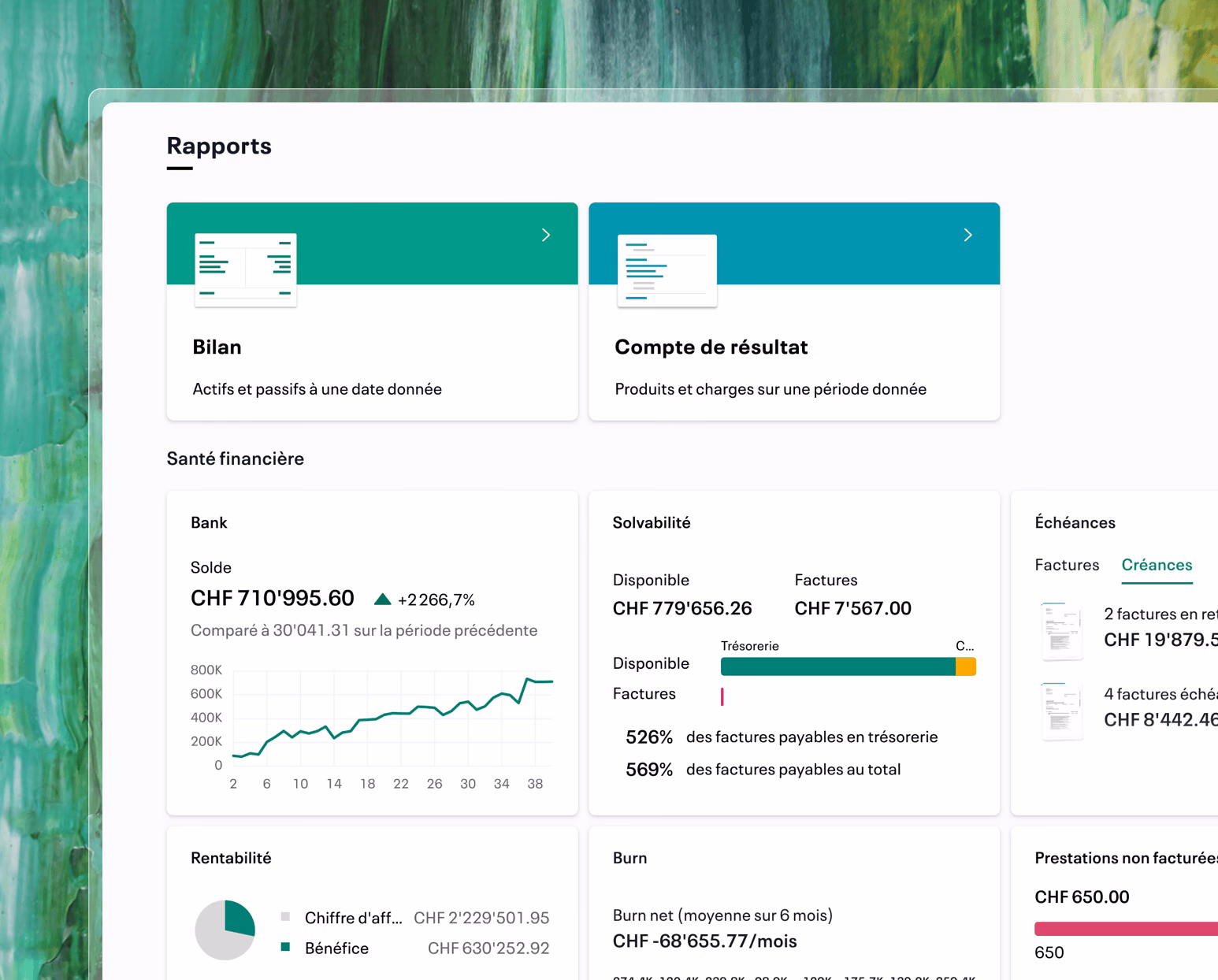Click the green Bénéfice legend square
1218x980 pixels.
click(285, 947)
